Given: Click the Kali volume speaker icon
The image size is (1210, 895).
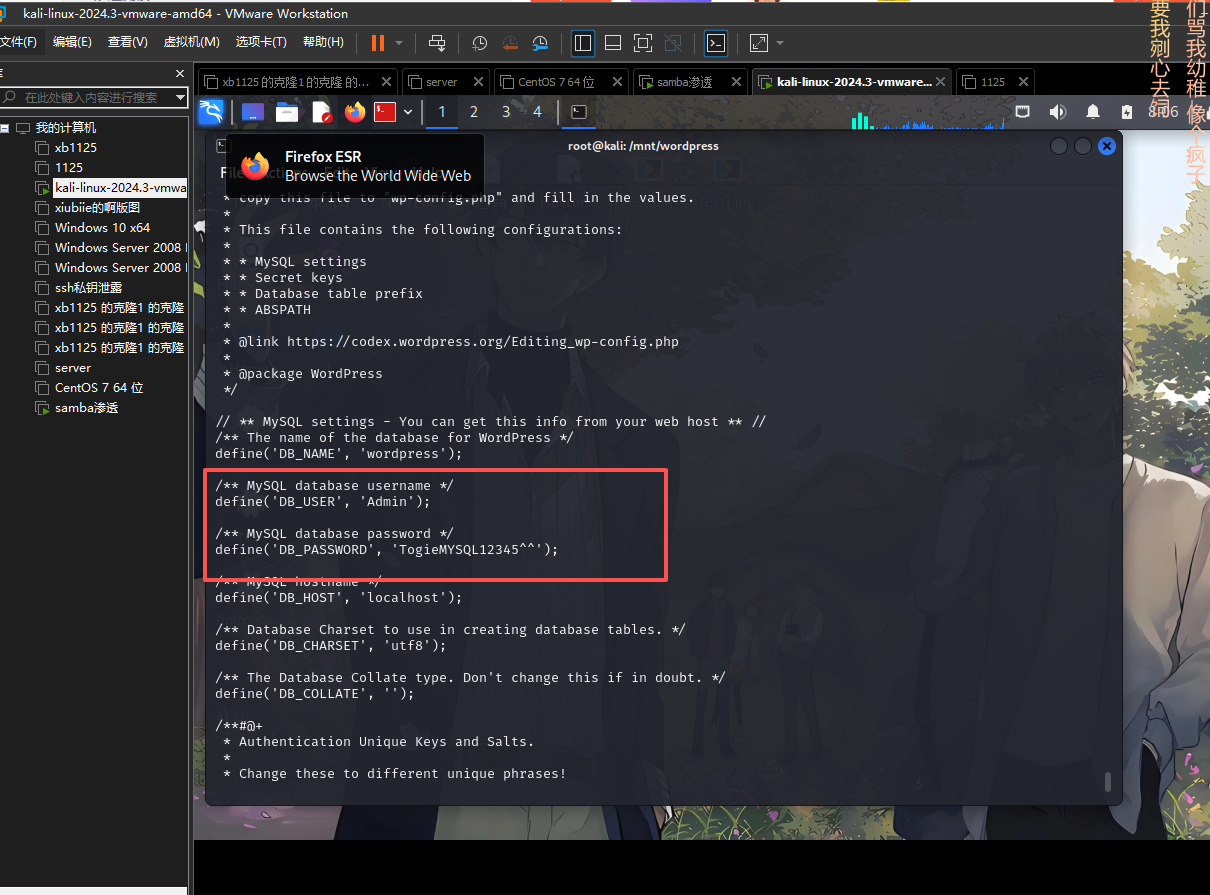Looking at the screenshot, I should pos(1057,112).
